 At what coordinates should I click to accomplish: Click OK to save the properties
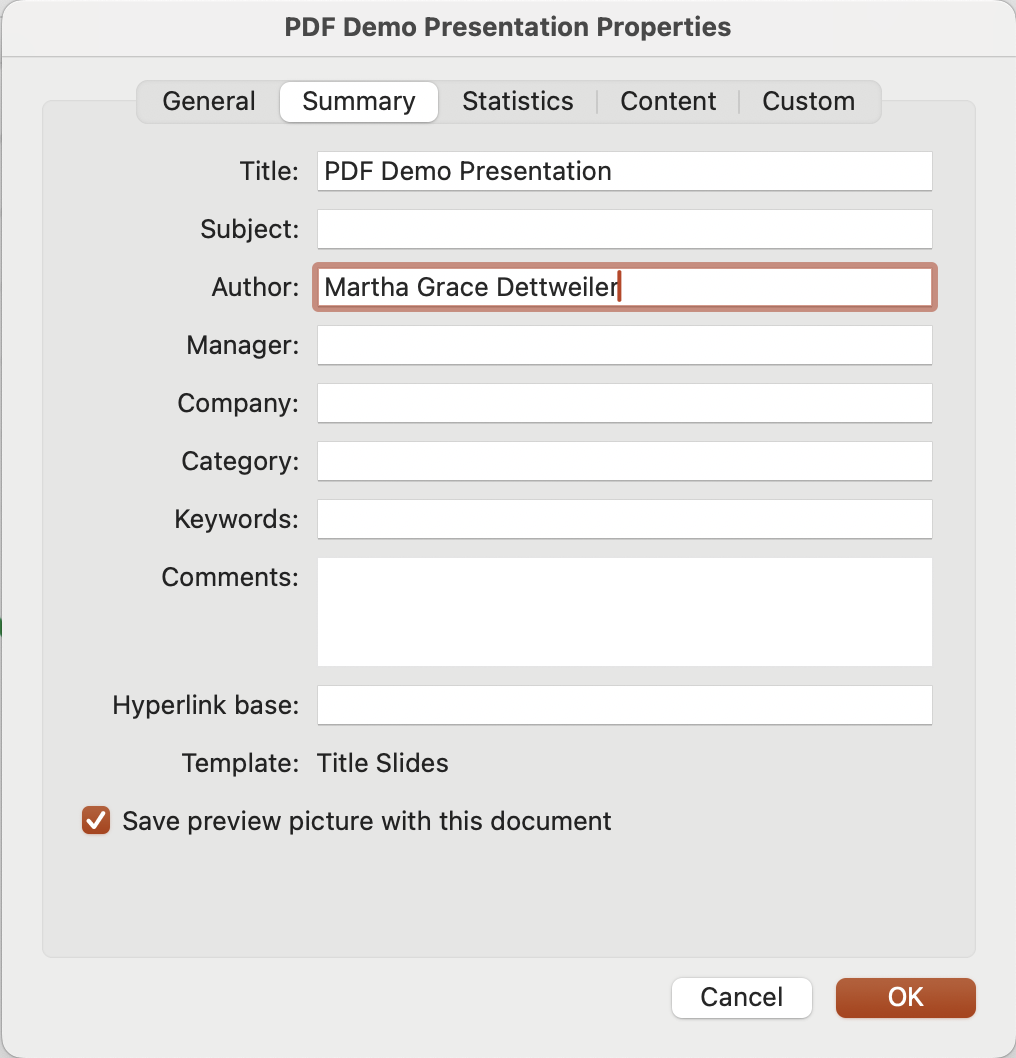(904, 997)
